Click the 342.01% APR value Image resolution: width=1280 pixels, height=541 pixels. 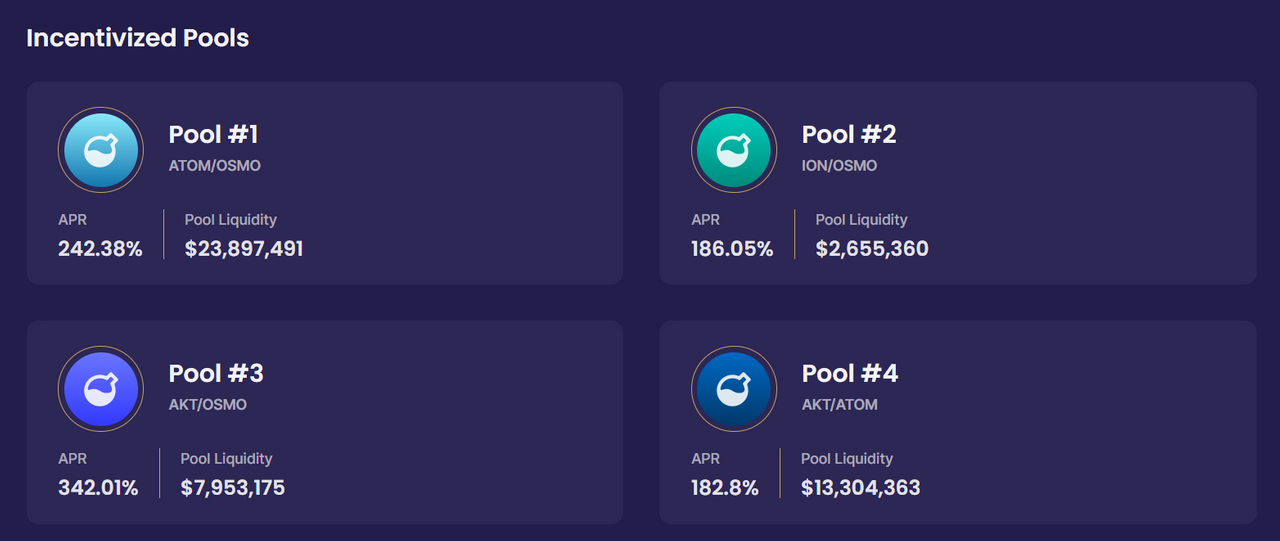tap(98, 488)
